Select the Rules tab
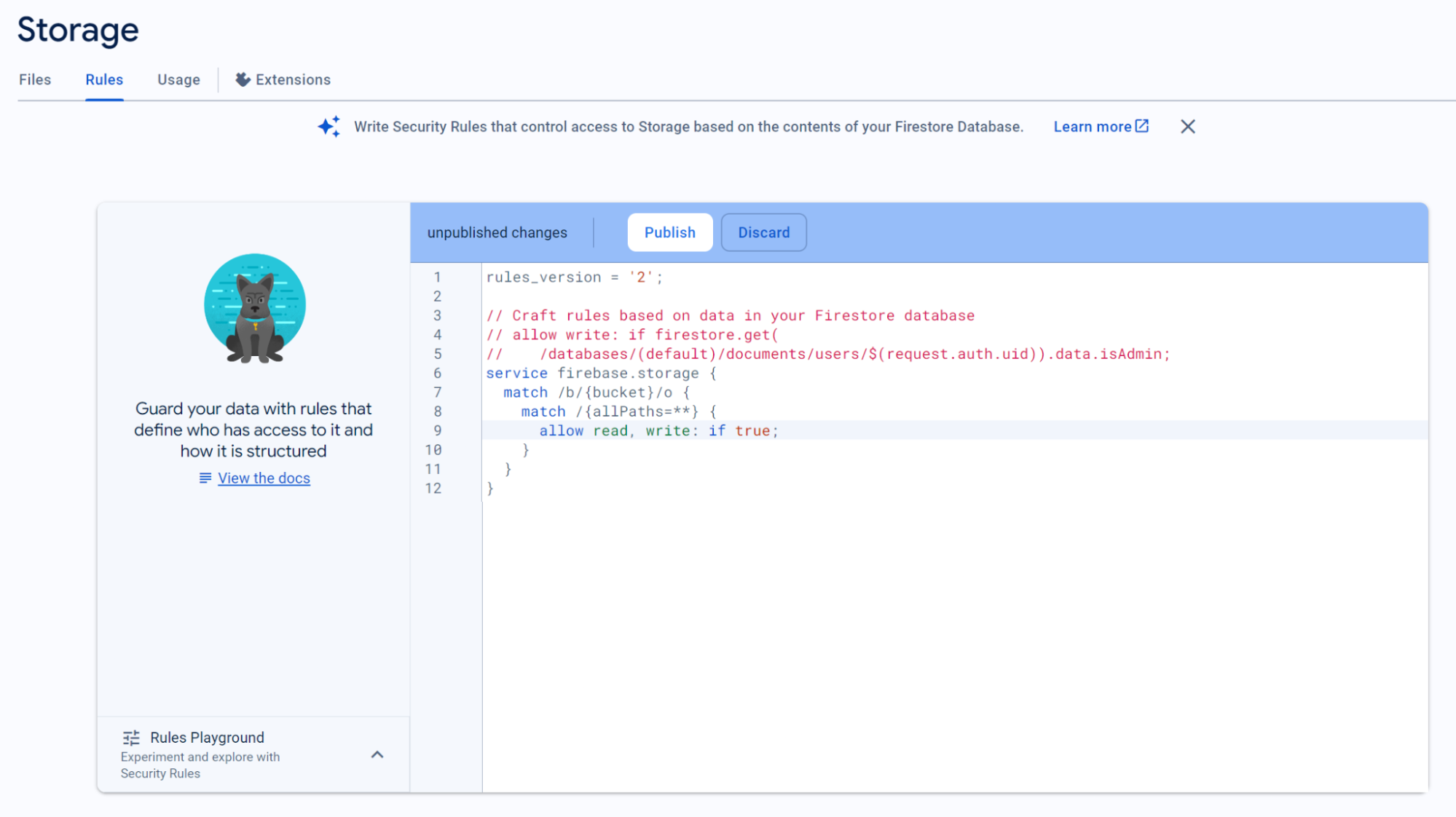 103,79
